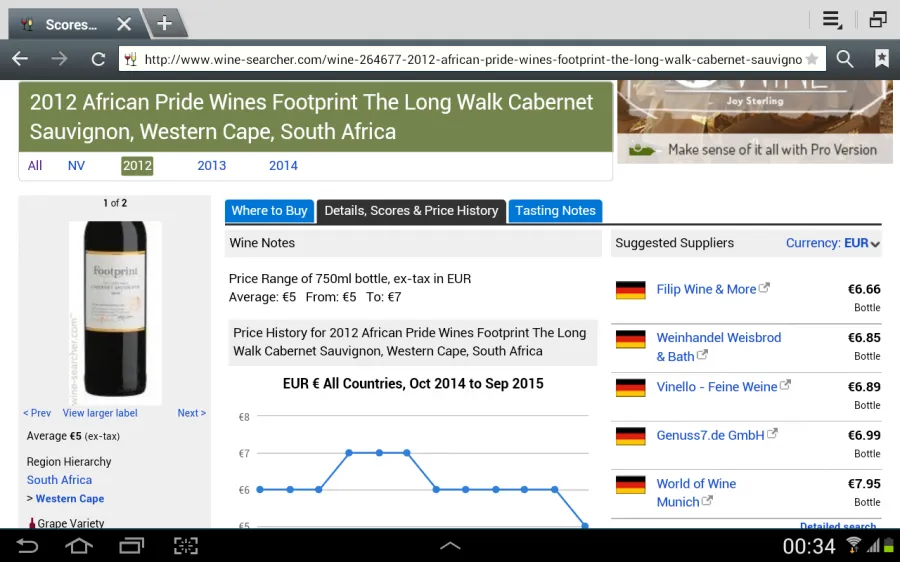Tap the search magnifier icon

pyautogui.click(x=844, y=59)
